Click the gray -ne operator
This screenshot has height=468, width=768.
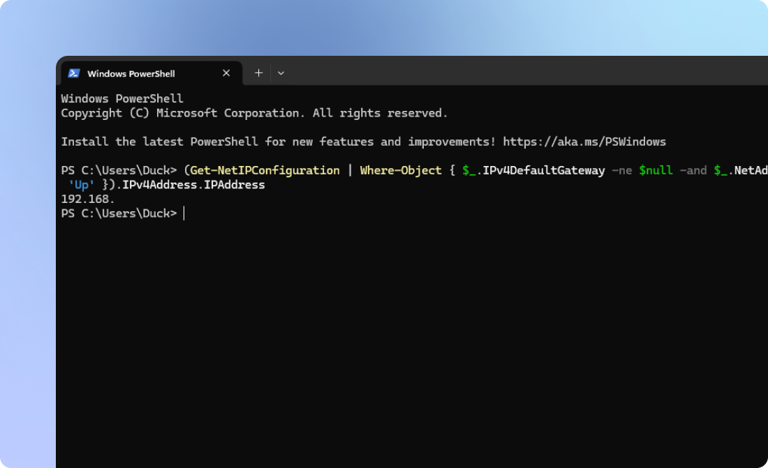[x=622, y=170]
